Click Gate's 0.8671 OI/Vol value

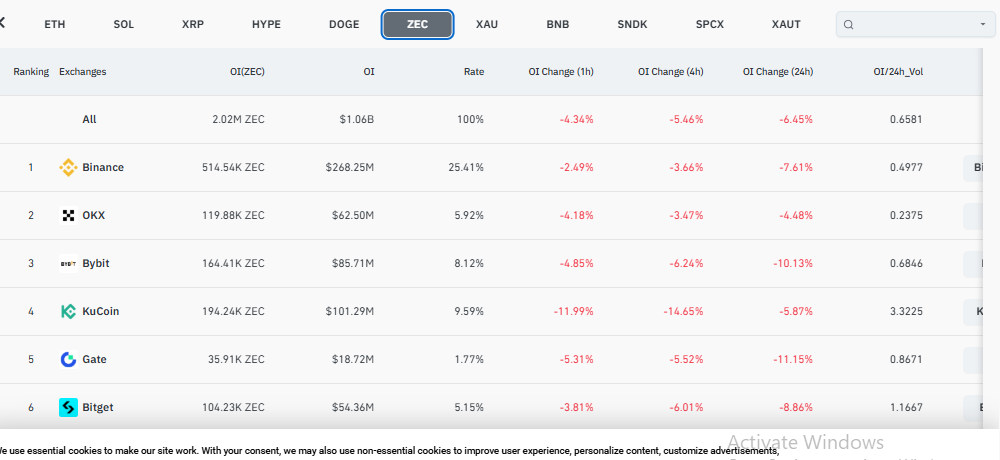906,359
